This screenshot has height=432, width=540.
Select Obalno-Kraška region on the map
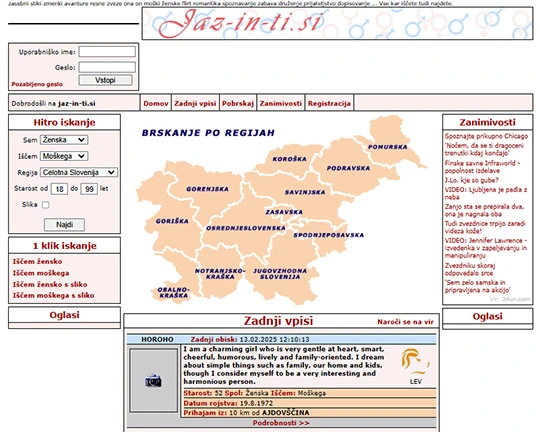[173, 292]
